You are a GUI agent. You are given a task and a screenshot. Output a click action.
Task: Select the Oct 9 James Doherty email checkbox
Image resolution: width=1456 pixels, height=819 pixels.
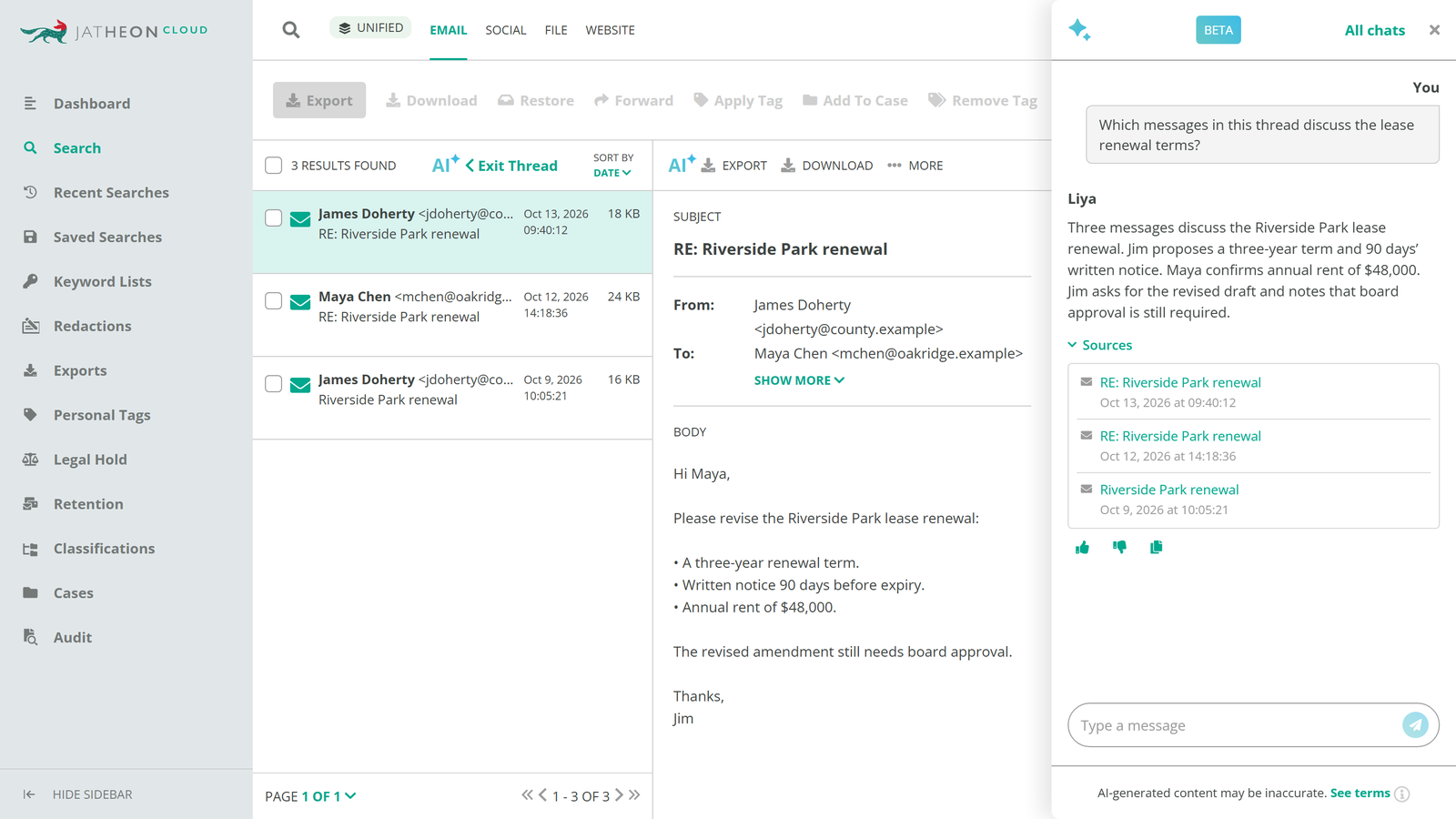273,383
